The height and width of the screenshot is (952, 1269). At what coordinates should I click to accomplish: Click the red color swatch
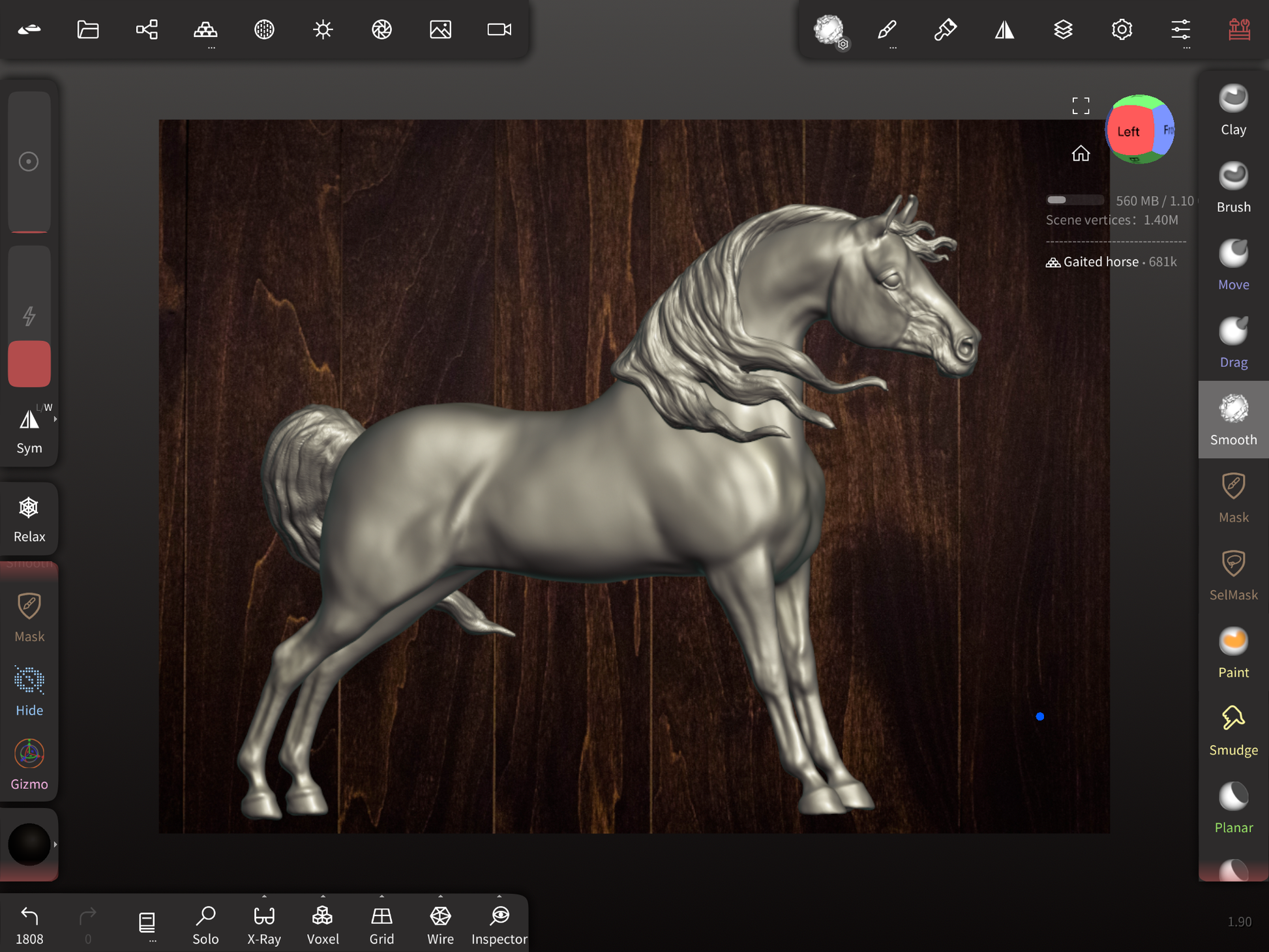click(x=29, y=363)
